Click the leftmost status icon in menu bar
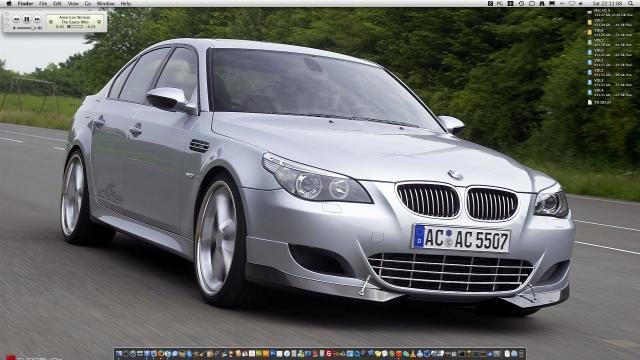This screenshot has height=360, width=640. [x=490, y=3]
